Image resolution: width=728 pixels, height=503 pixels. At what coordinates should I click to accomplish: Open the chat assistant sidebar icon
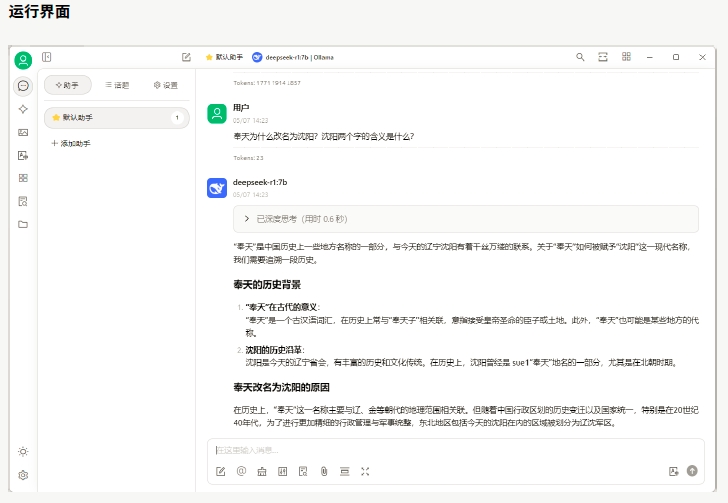click(x=23, y=86)
